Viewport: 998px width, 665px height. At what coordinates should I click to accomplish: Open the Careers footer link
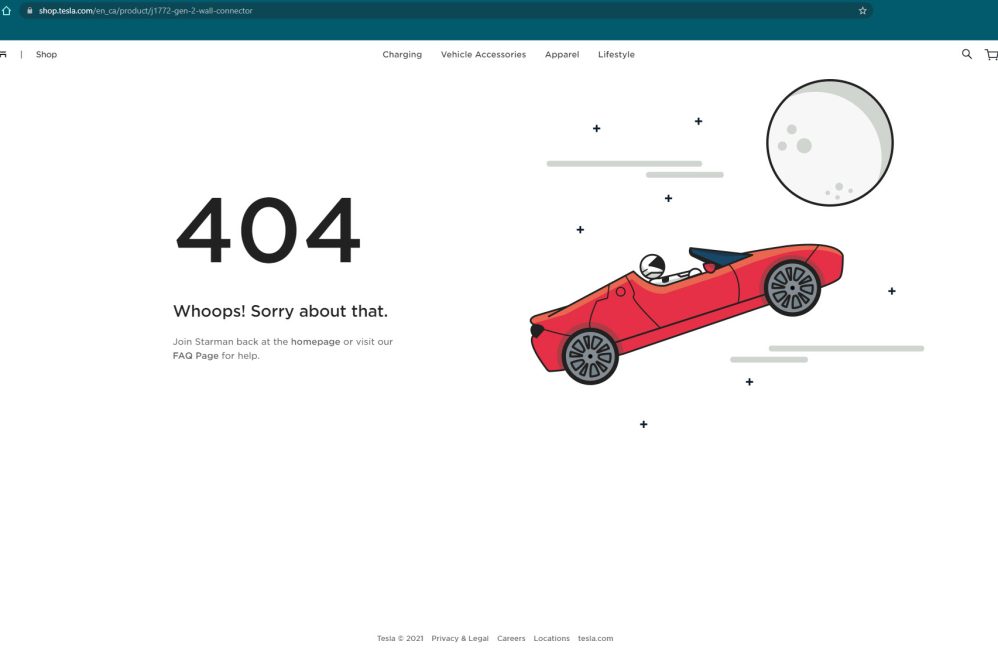pos(511,639)
